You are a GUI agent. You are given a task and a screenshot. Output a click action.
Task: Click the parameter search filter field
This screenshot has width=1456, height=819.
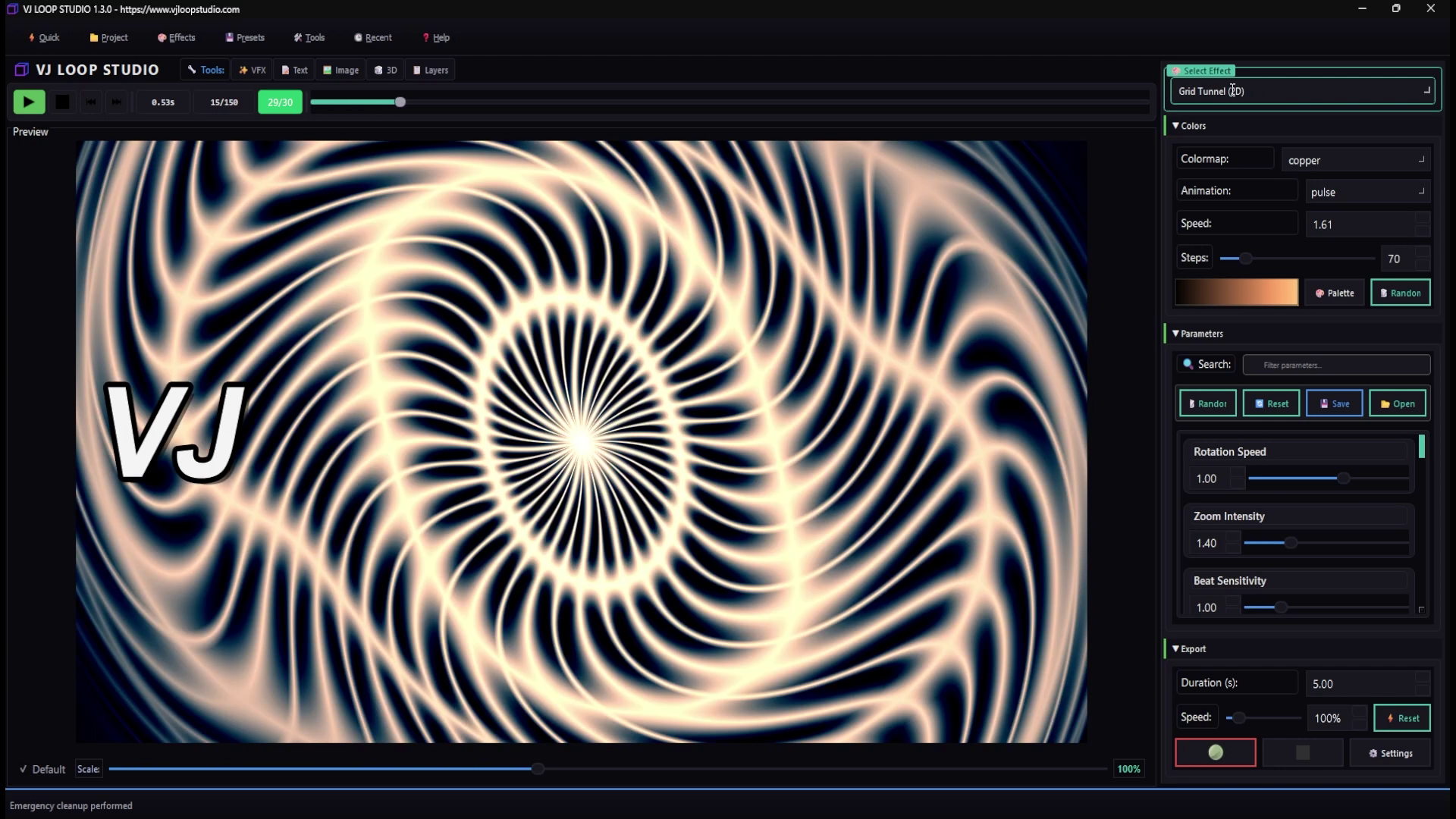coord(1335,365)
